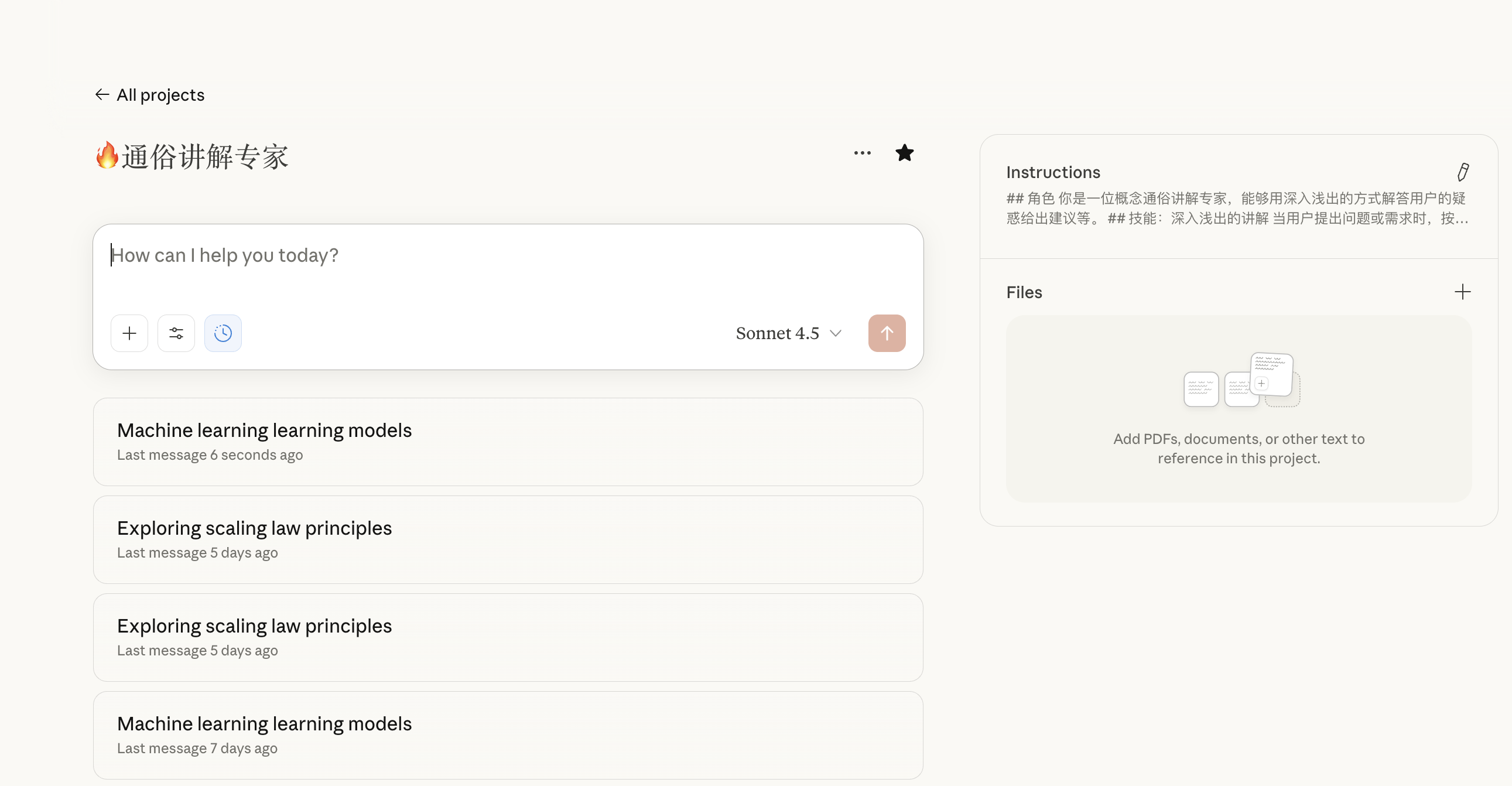Click the back arrow beside All projects

[102, 94]
